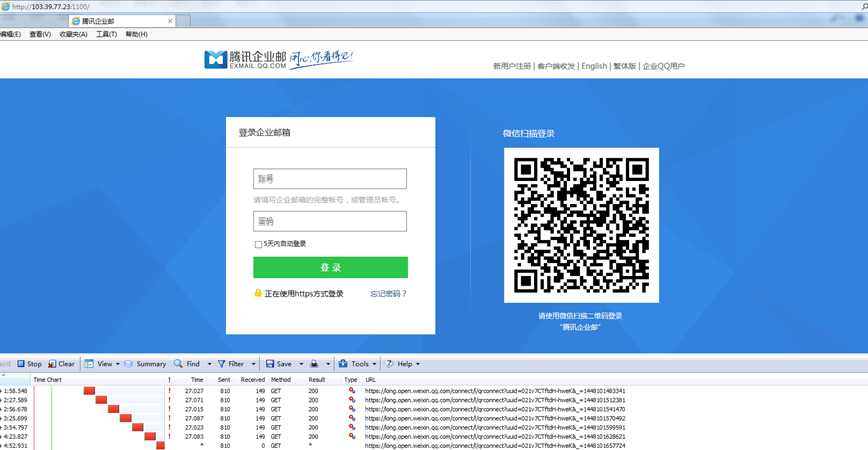This screenshot has height=450, width=868.
Task: Click the 企业QQ用户 link
Action: (x=663, y=66)
